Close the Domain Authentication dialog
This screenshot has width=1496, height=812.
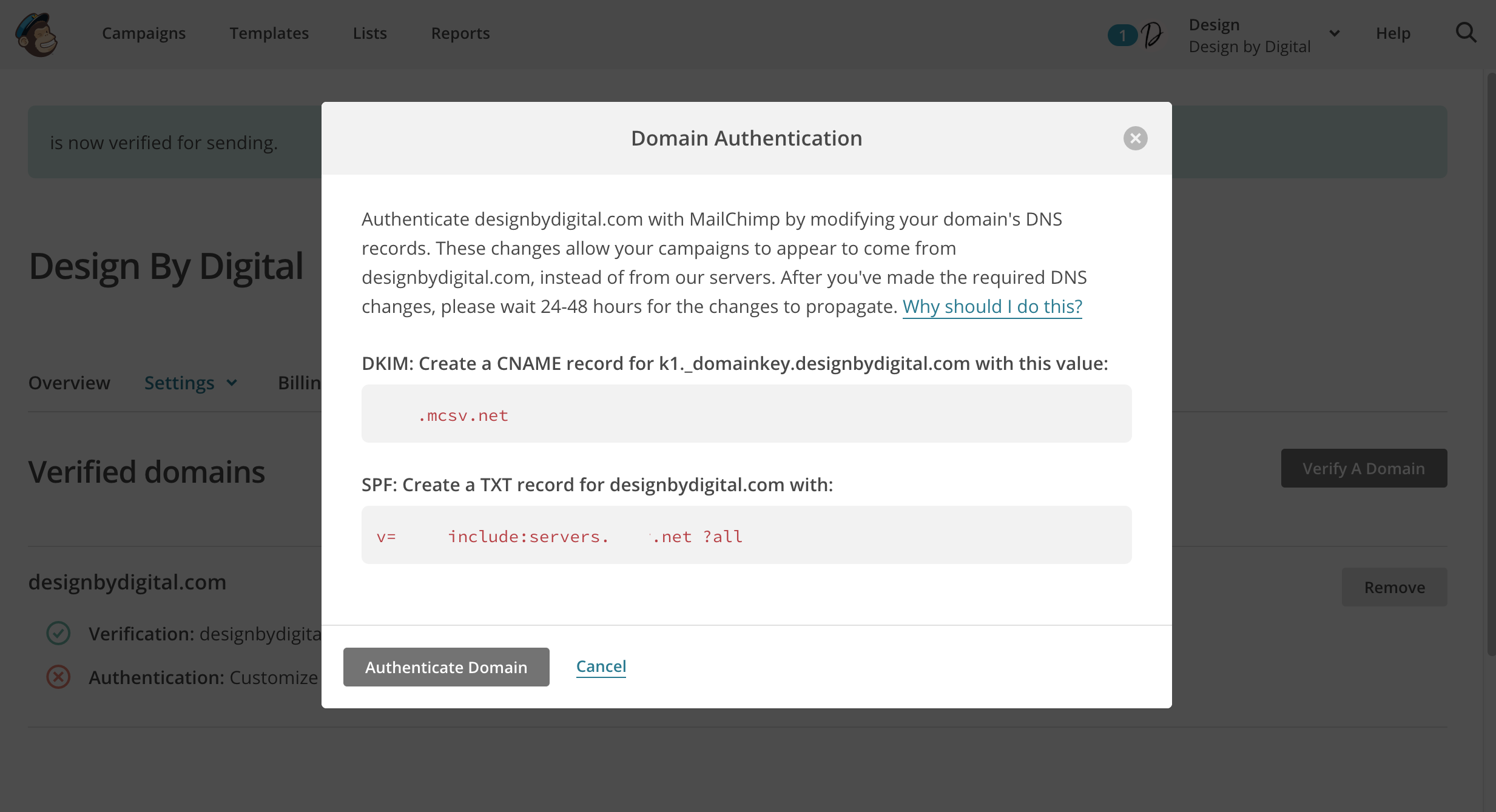click(x=1135, y=138)
